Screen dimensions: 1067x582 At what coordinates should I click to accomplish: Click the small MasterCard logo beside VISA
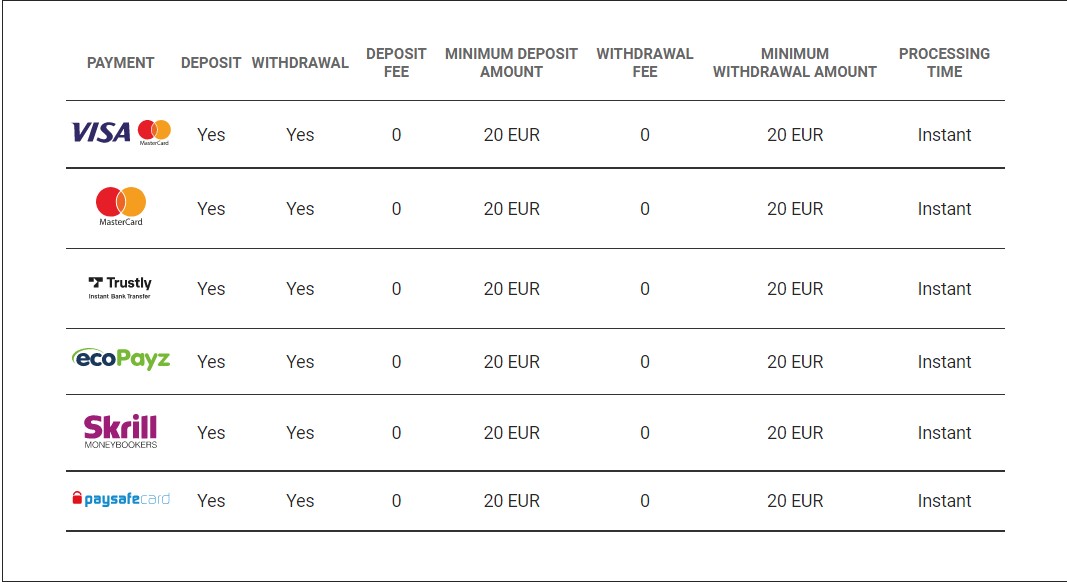click(x=154, y=132)
